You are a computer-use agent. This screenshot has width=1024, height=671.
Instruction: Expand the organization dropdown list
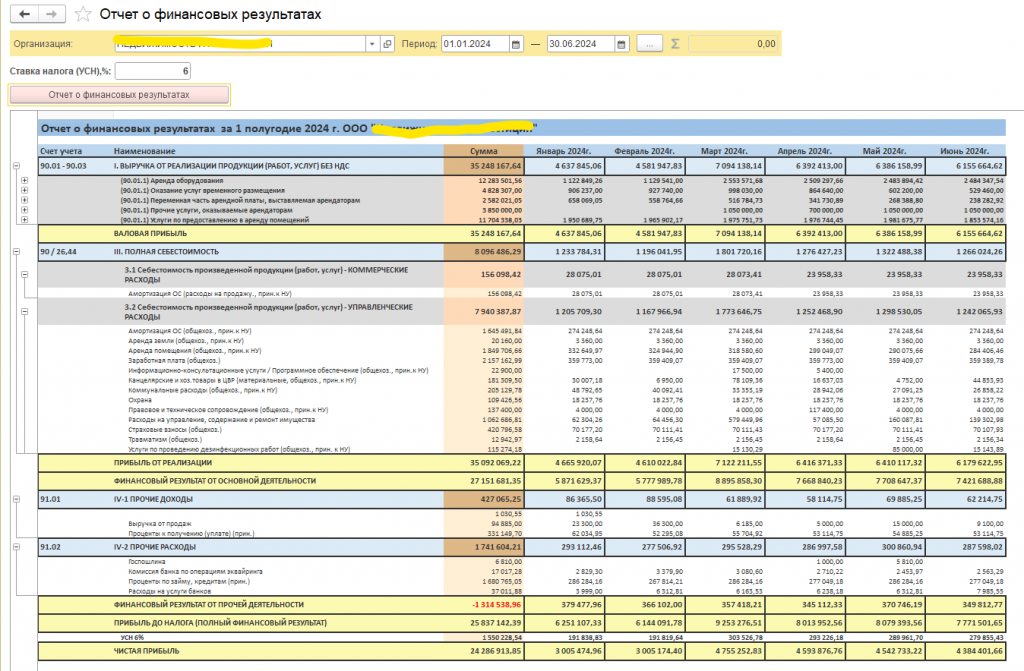372,44
